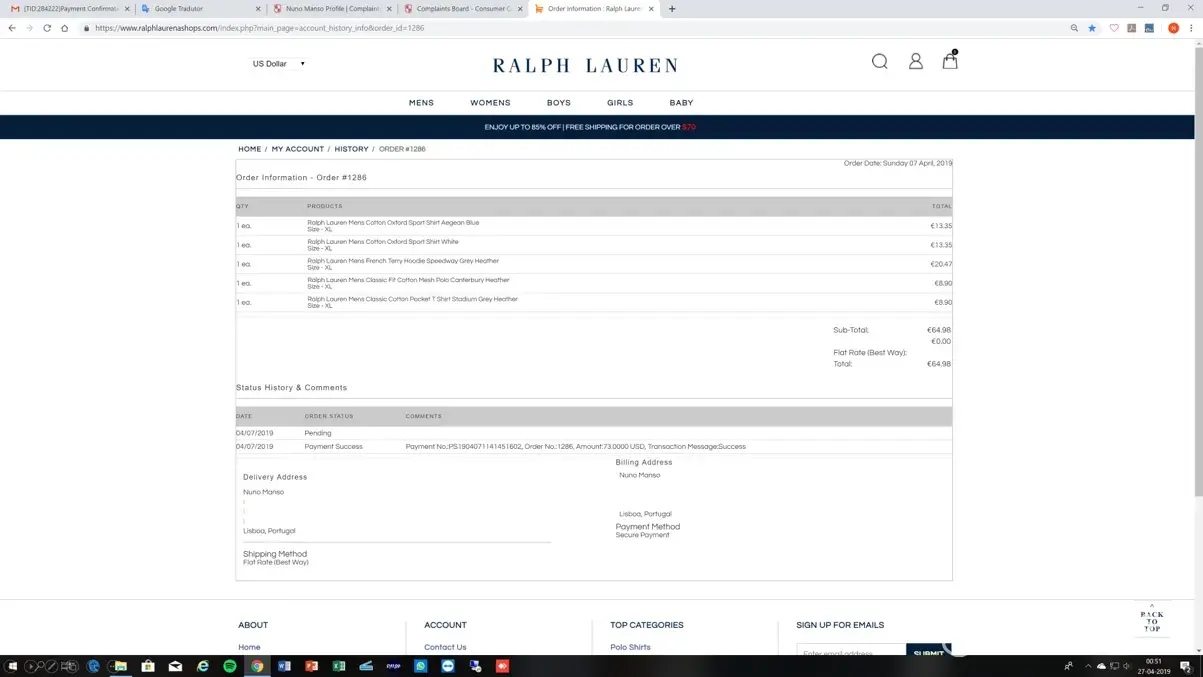Click the heart extension icon in toolbar

click(1113, 28)
